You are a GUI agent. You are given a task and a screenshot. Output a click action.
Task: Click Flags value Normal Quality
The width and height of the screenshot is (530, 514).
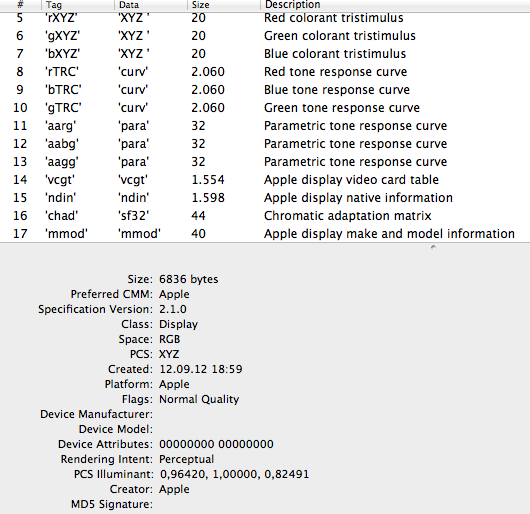(x=199, y=399)
